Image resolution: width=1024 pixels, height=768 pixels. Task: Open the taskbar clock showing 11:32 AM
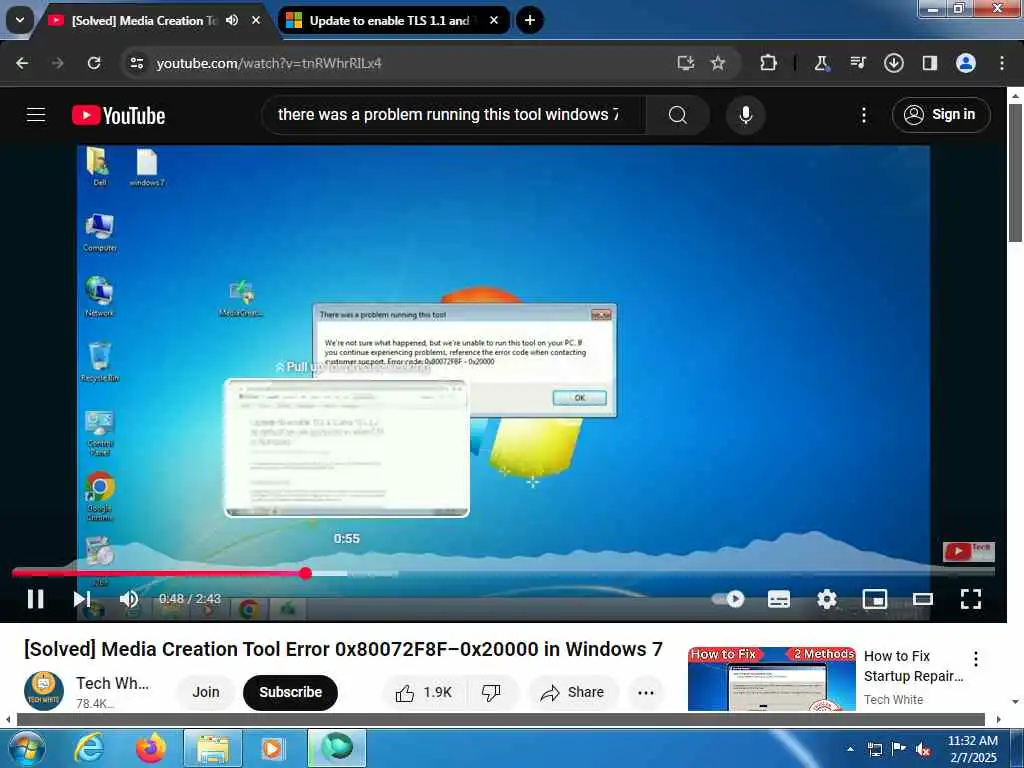tap(973, 749)
